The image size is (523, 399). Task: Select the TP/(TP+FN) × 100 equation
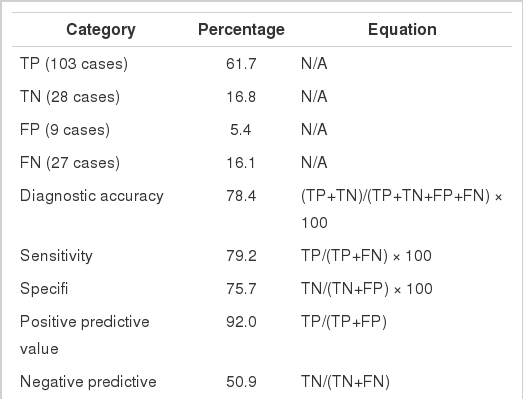366,256
